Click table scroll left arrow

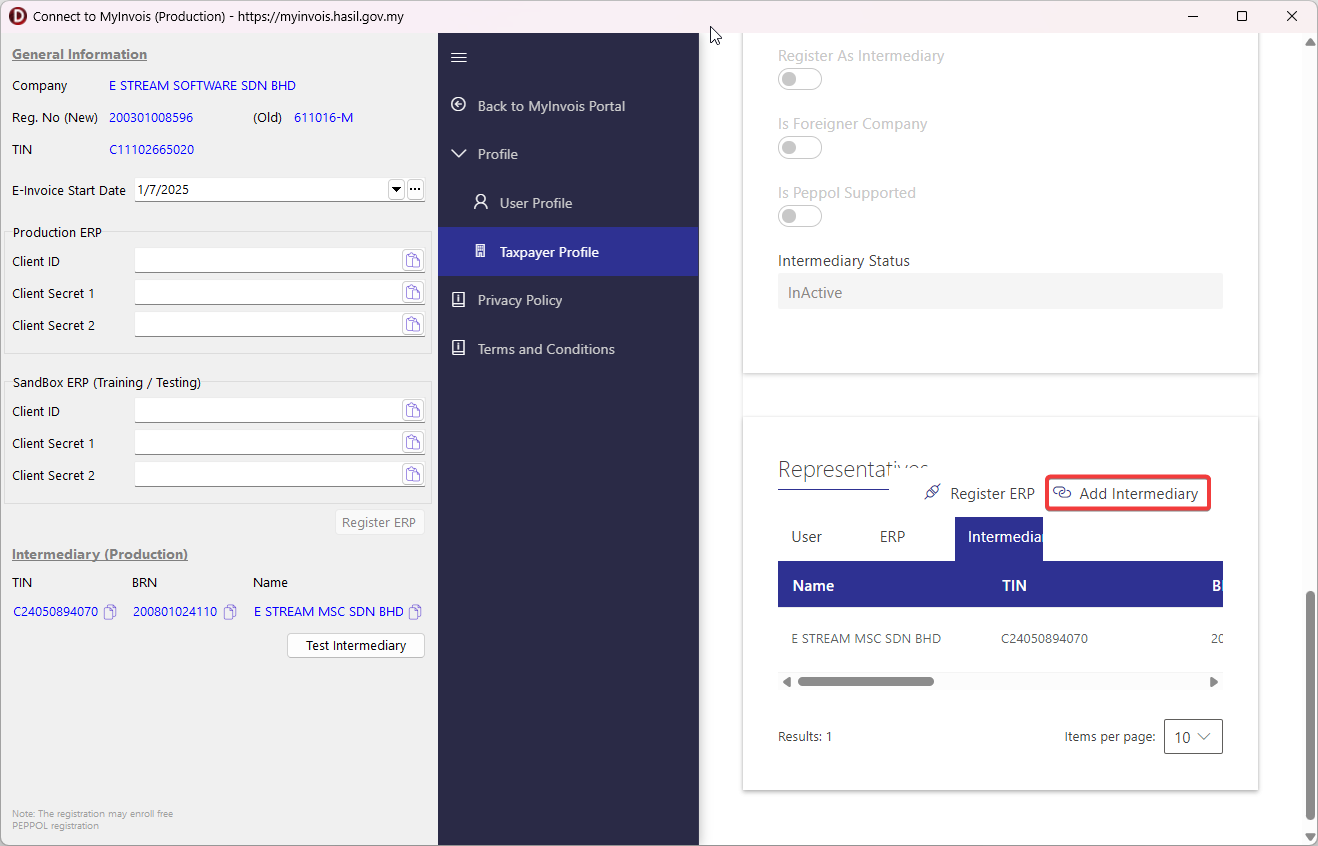point(787,682)
